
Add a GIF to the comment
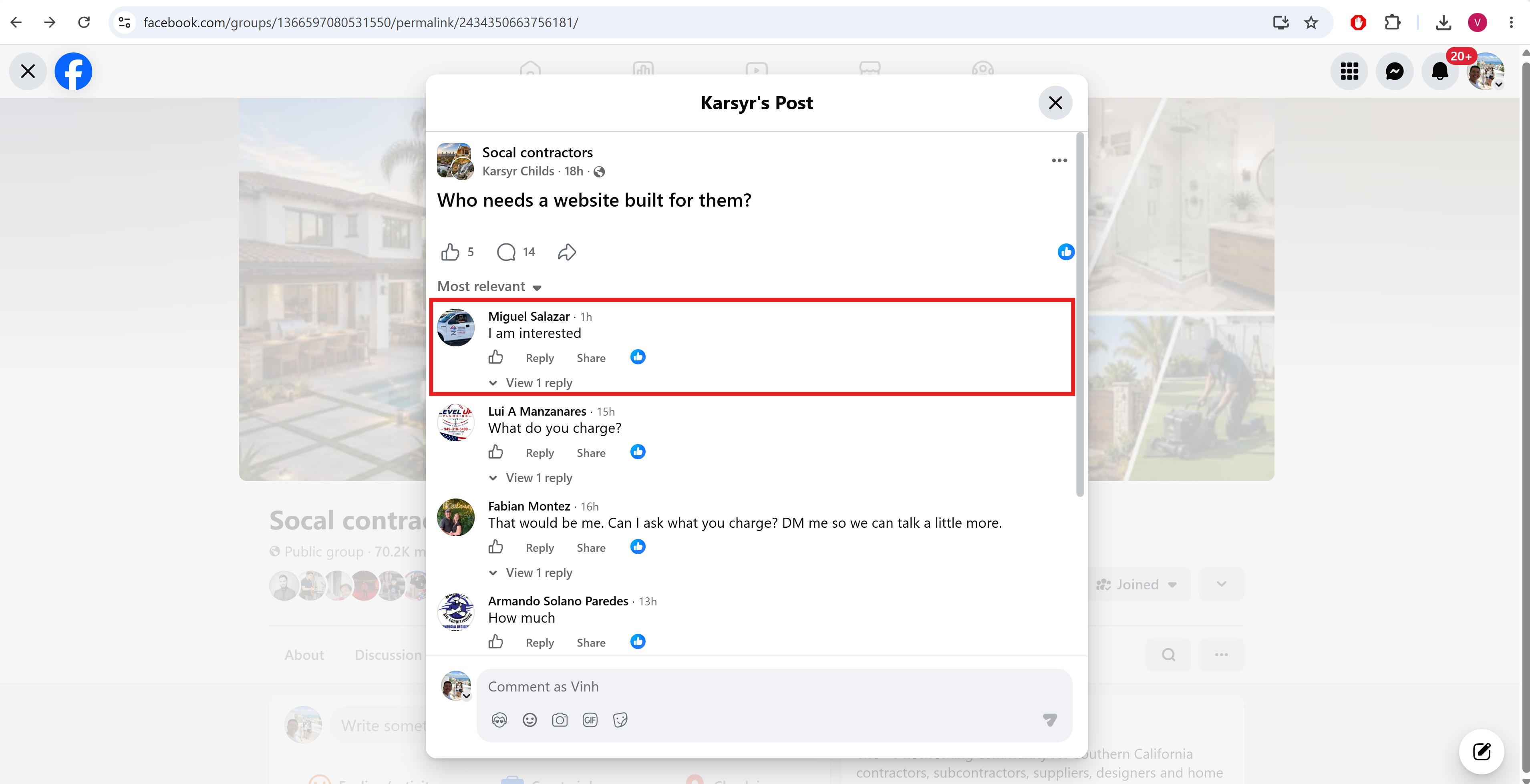pos(590,720)
